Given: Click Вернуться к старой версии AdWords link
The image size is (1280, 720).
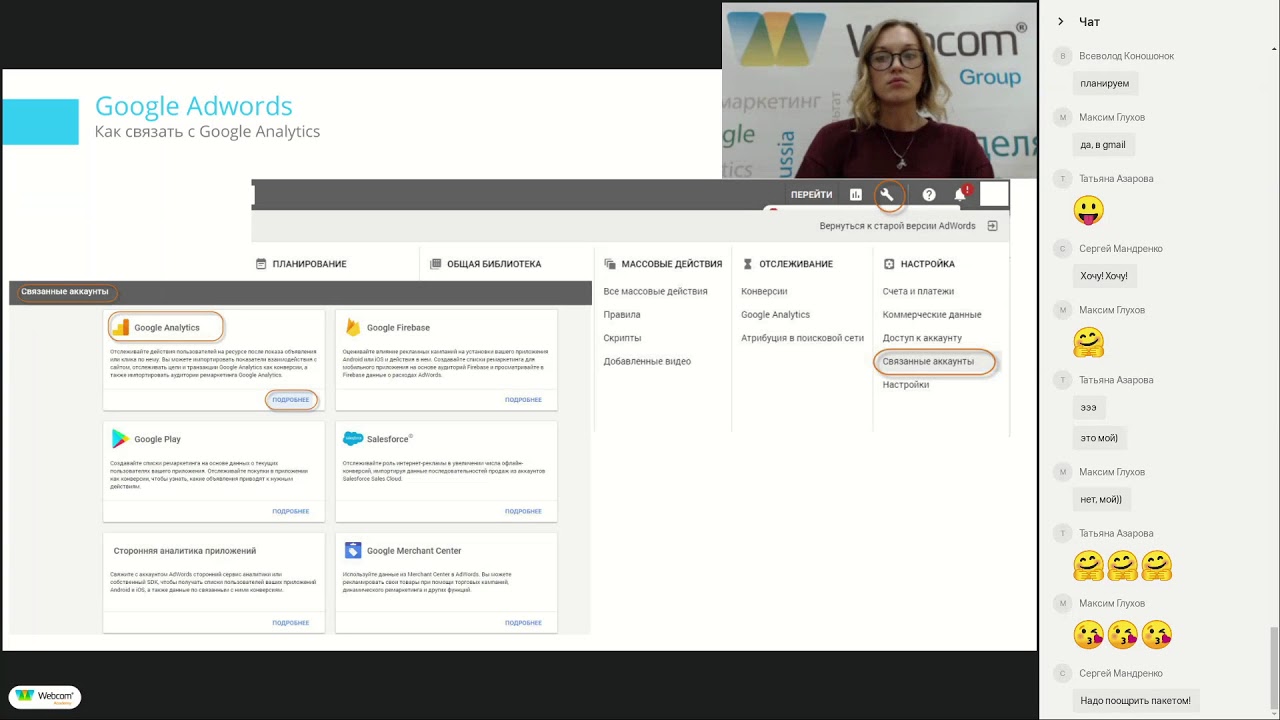Looking at the screenshot, I should tap(897, 226).
